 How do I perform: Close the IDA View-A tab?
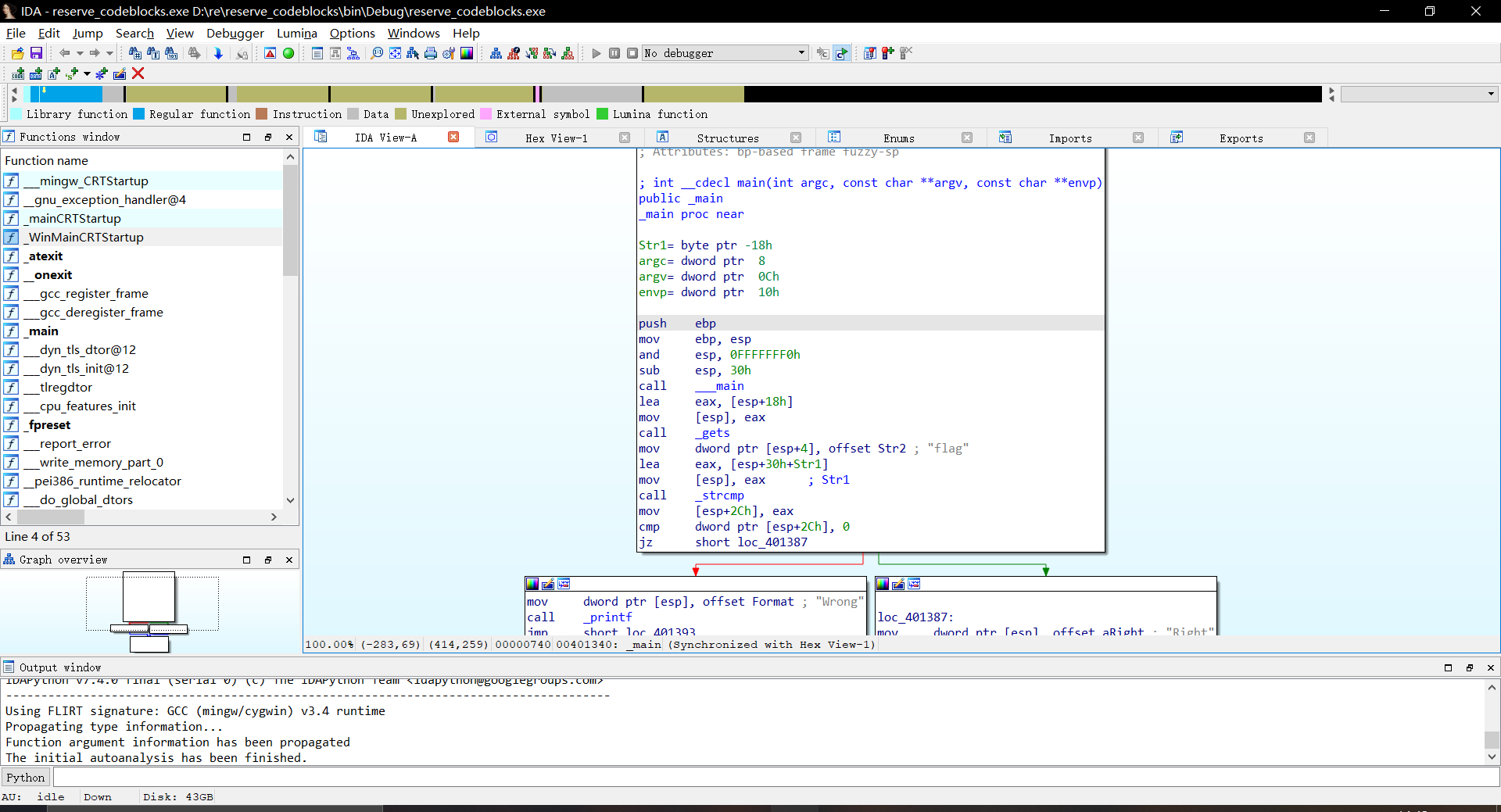click(453, 137)
